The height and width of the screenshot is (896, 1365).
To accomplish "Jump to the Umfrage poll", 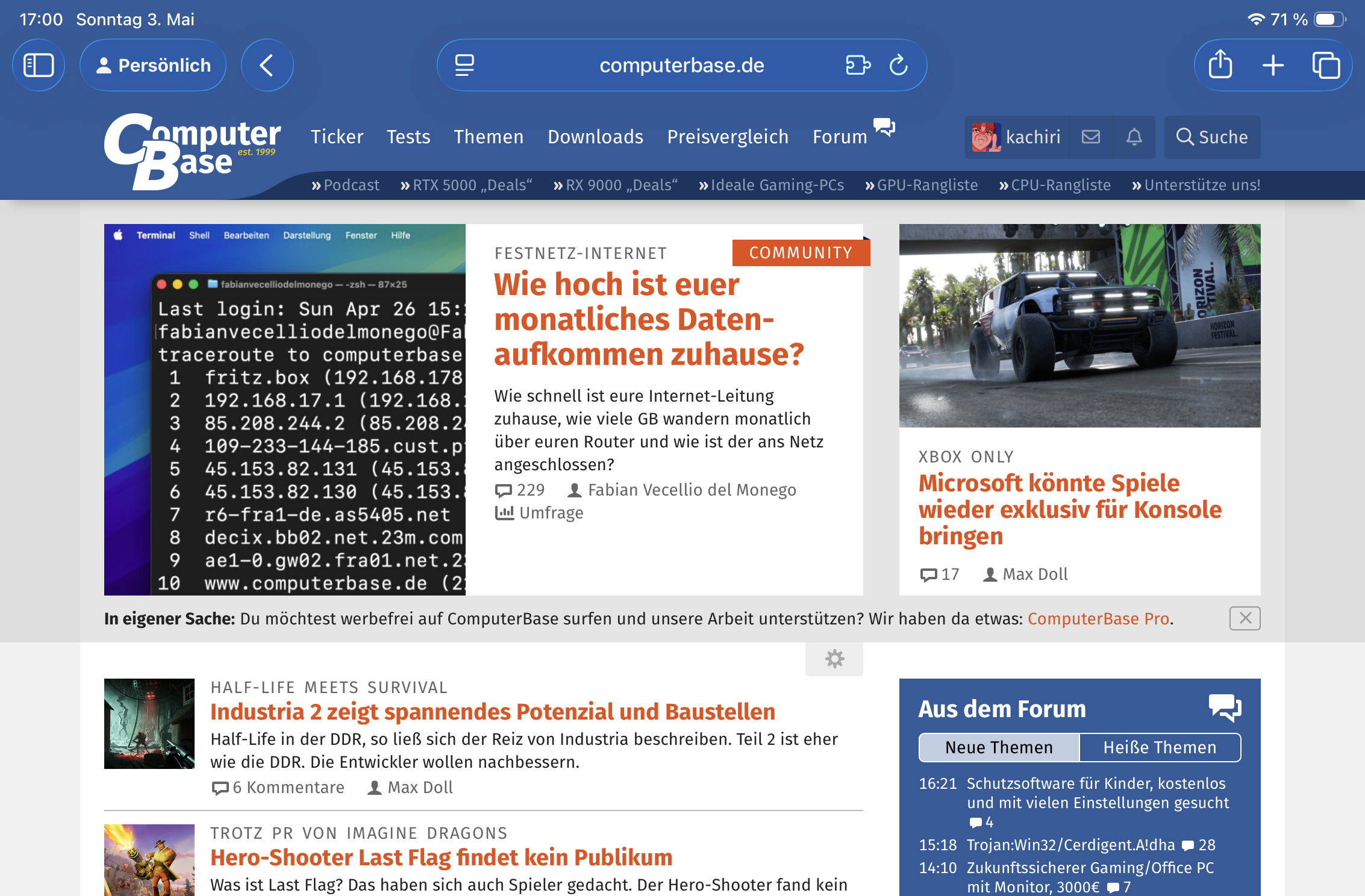I will click(539, 513).
